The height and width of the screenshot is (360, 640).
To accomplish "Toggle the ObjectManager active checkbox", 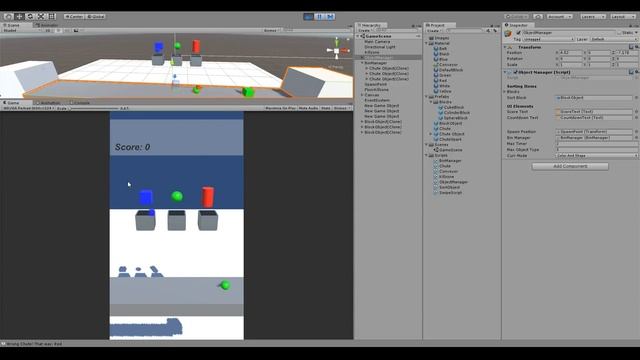I will [x=518, y=33].
